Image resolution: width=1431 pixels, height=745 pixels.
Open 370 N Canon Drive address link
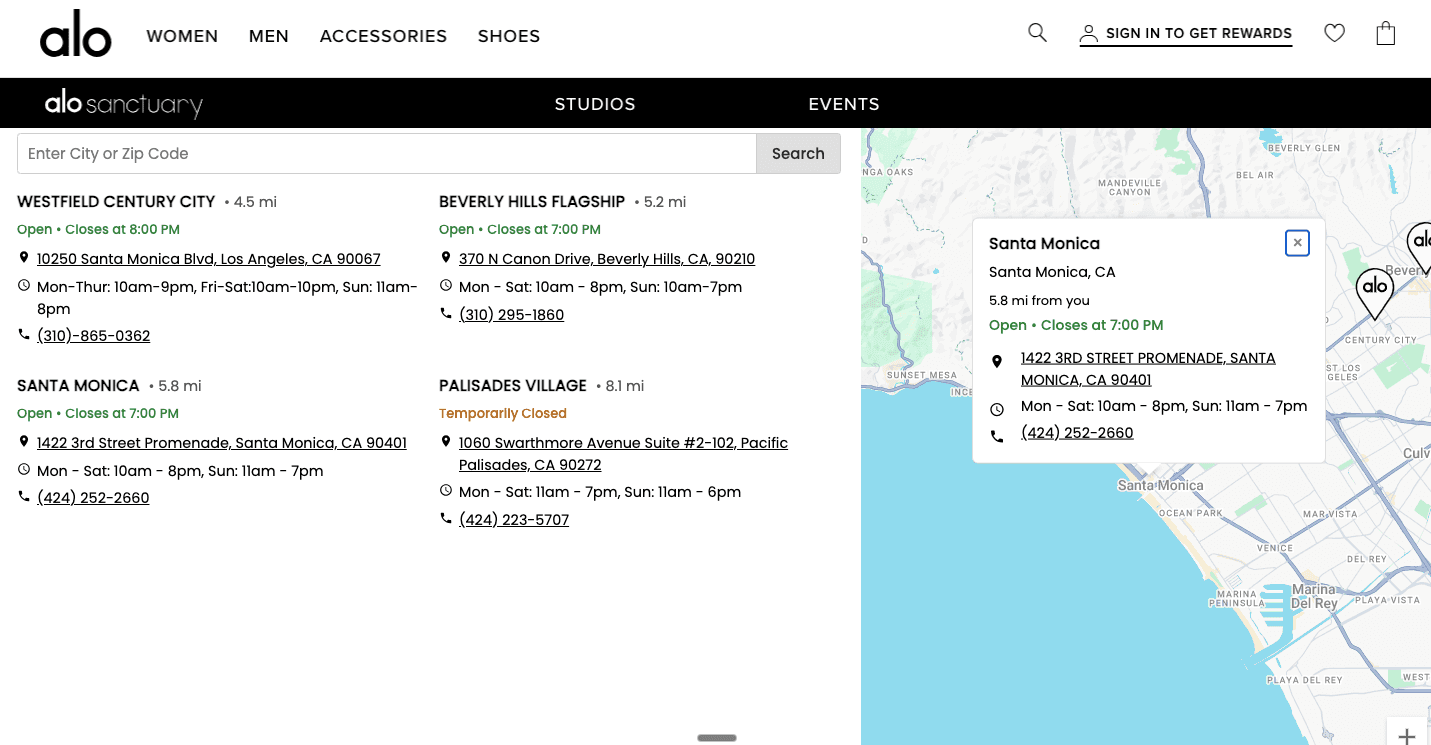(607, 259)
